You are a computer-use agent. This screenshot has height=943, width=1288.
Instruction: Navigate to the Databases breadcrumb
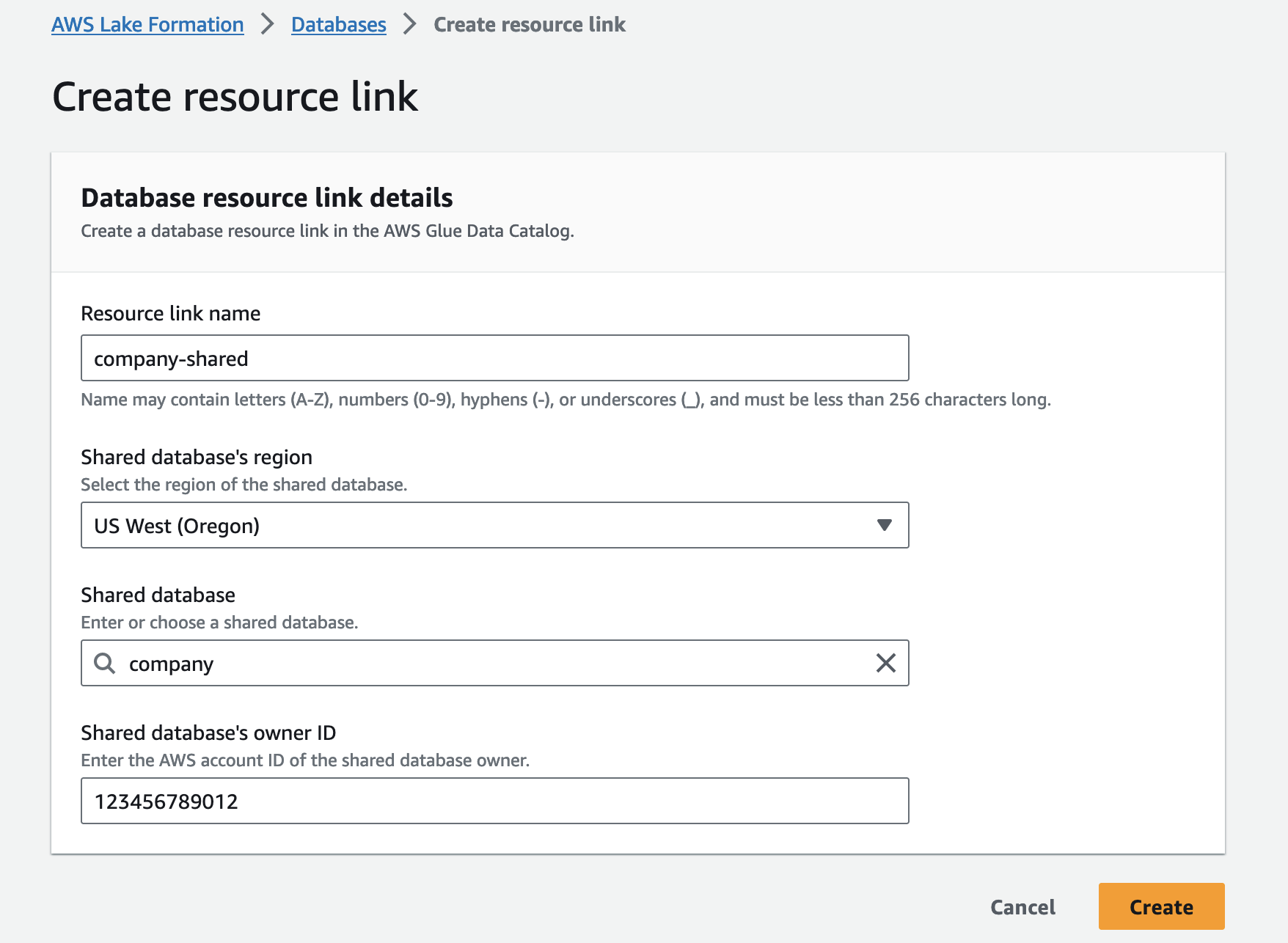(338, 24)
